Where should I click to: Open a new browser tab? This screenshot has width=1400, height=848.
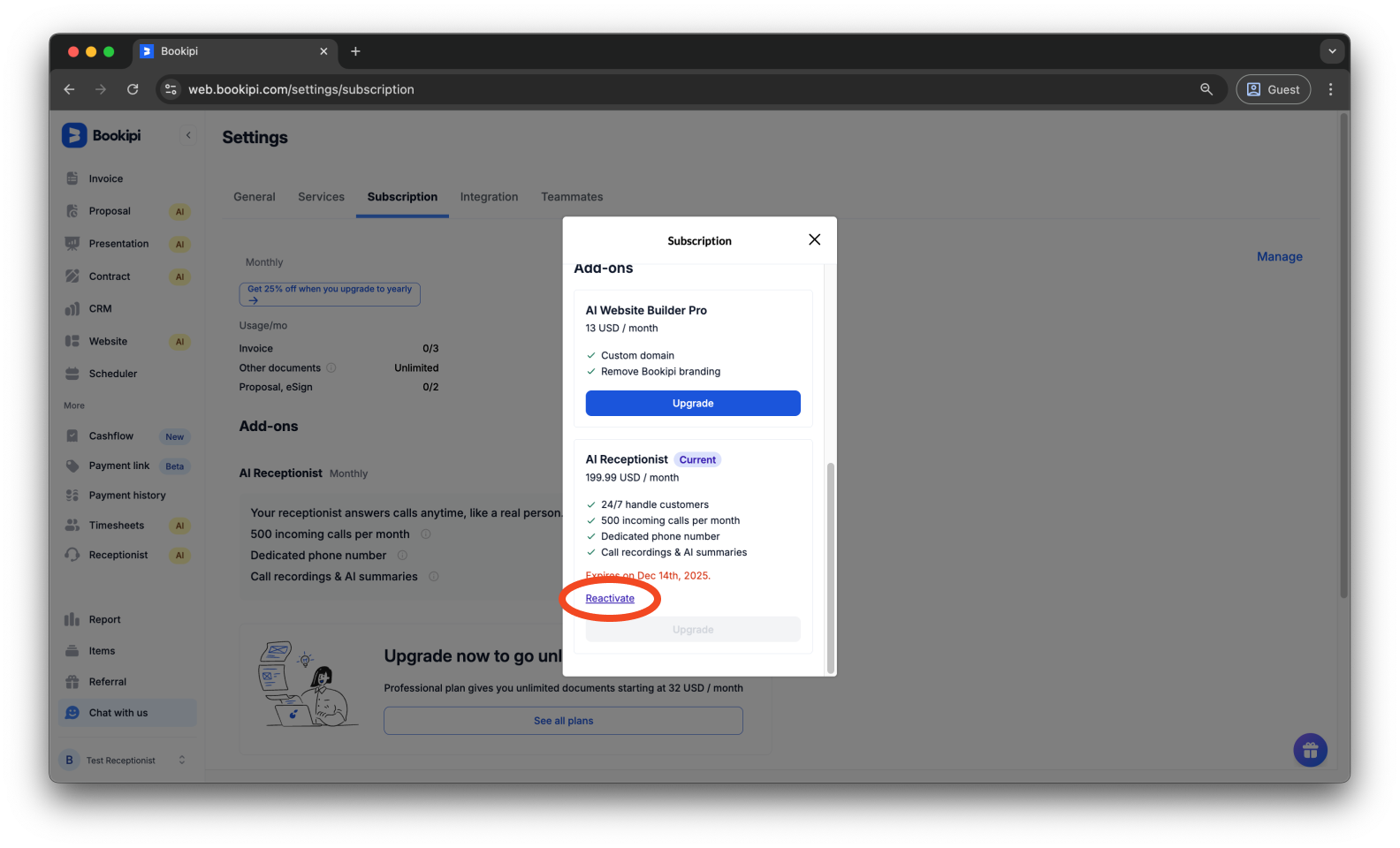tap(355, 51)
